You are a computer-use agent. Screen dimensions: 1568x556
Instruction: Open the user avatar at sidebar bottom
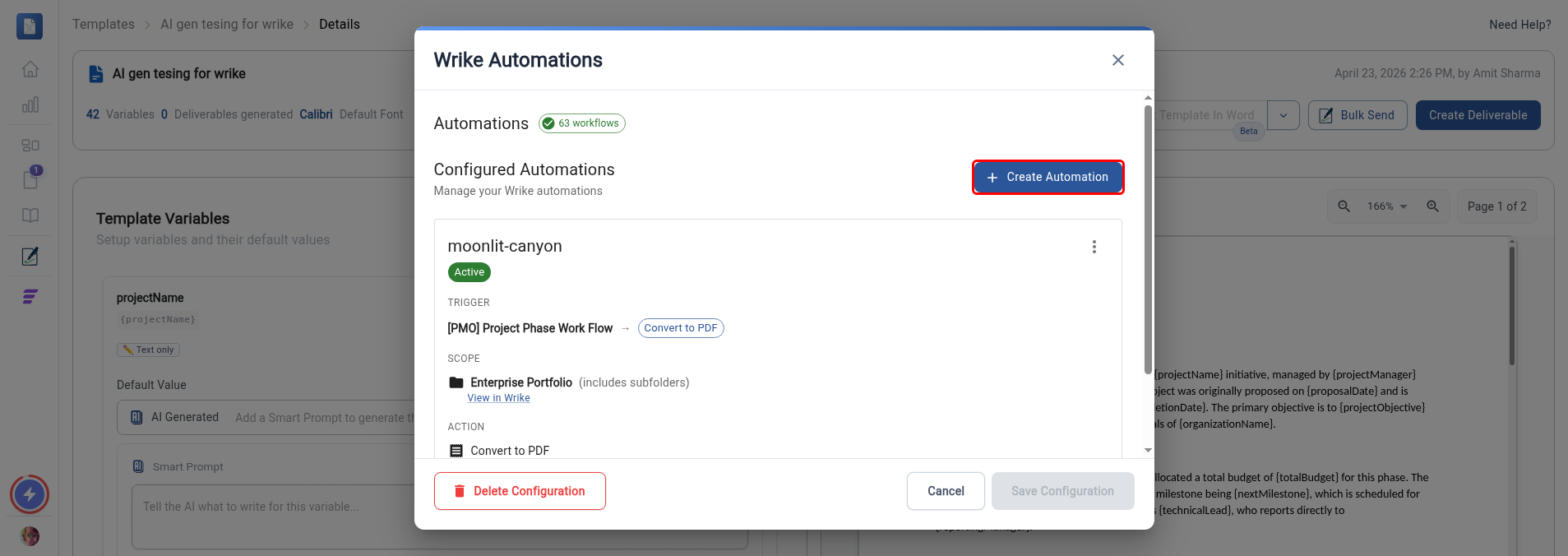click(x=30, y=536)
